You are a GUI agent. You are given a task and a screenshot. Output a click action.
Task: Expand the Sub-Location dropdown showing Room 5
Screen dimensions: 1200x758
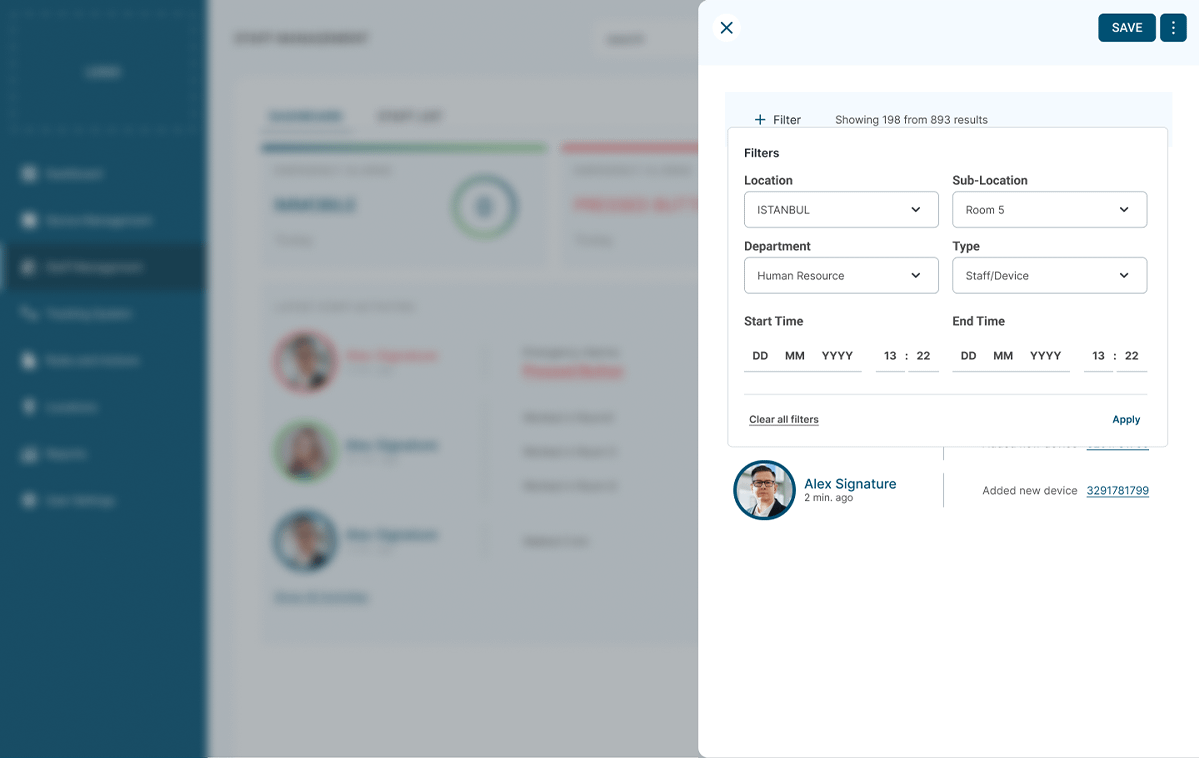coord(1049,210)
